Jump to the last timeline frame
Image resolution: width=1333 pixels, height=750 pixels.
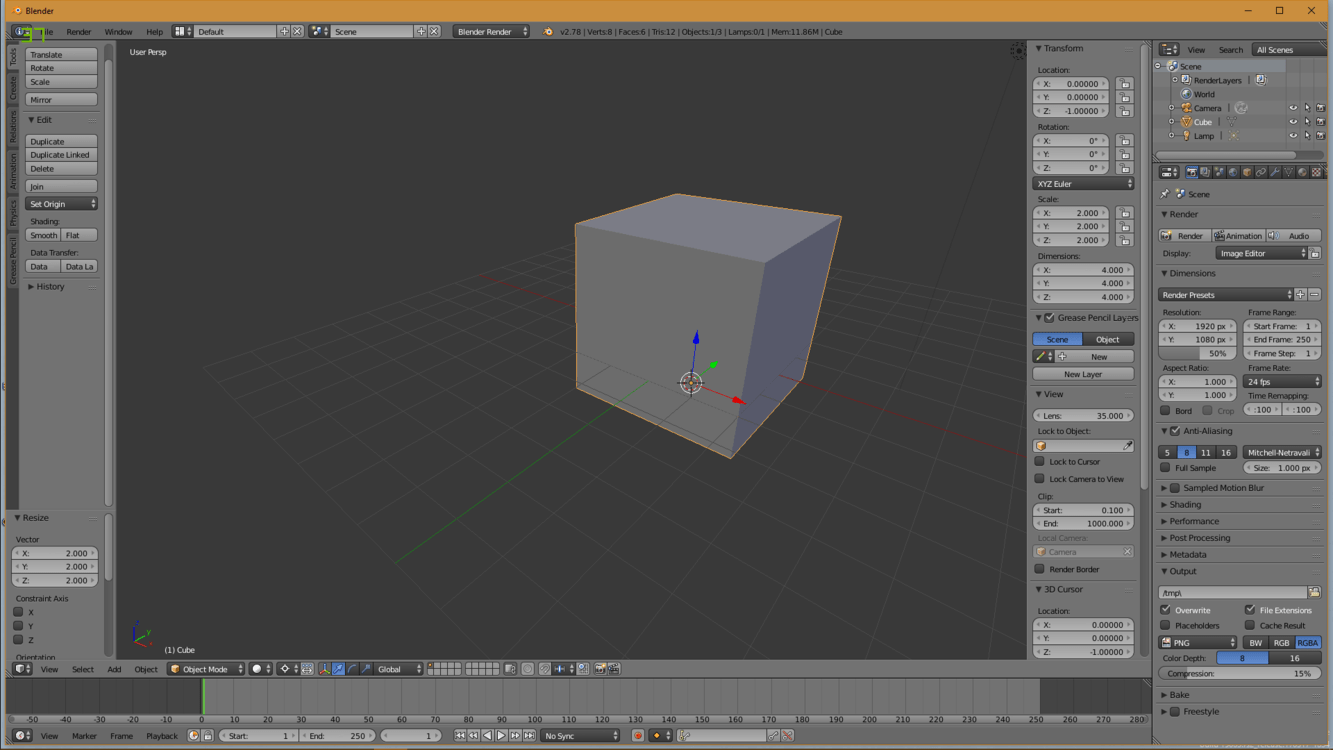pyautogui.click(x=529, y=736)
